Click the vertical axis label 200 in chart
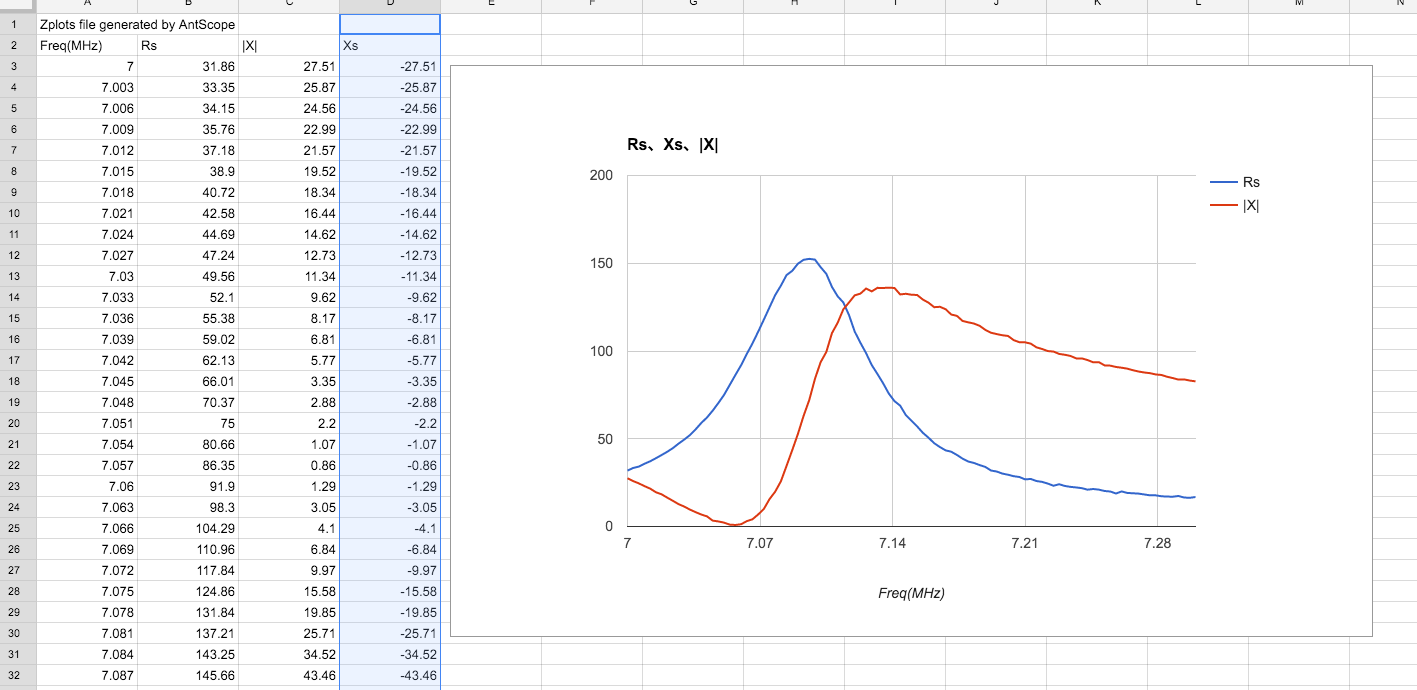 click(x=601, y=175)
